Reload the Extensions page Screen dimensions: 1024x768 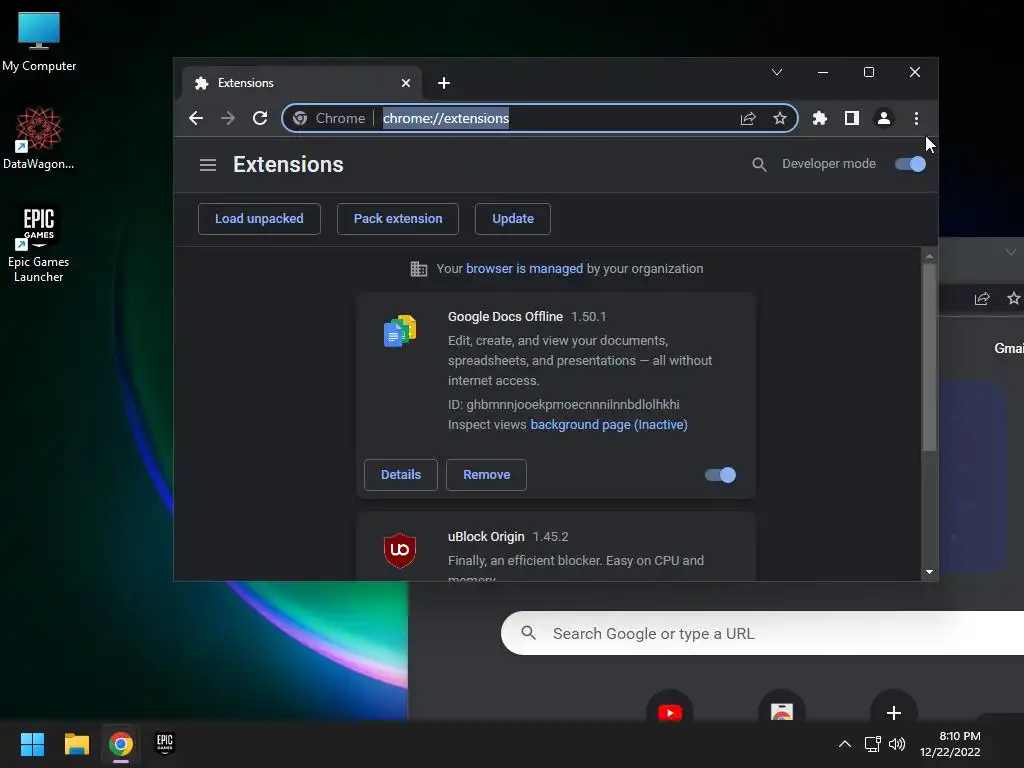point(260,118)
